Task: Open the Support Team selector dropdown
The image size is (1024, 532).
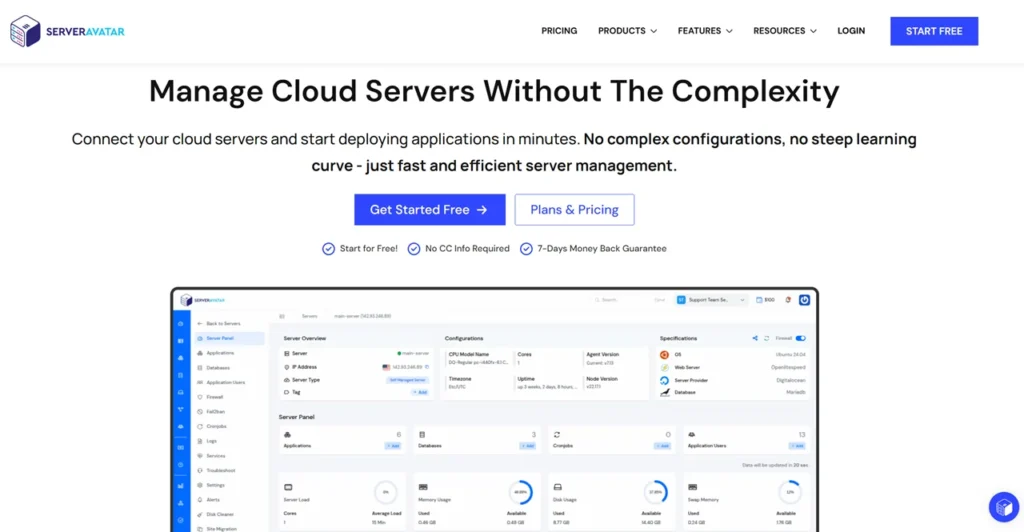Action: (x=711, y=300)
